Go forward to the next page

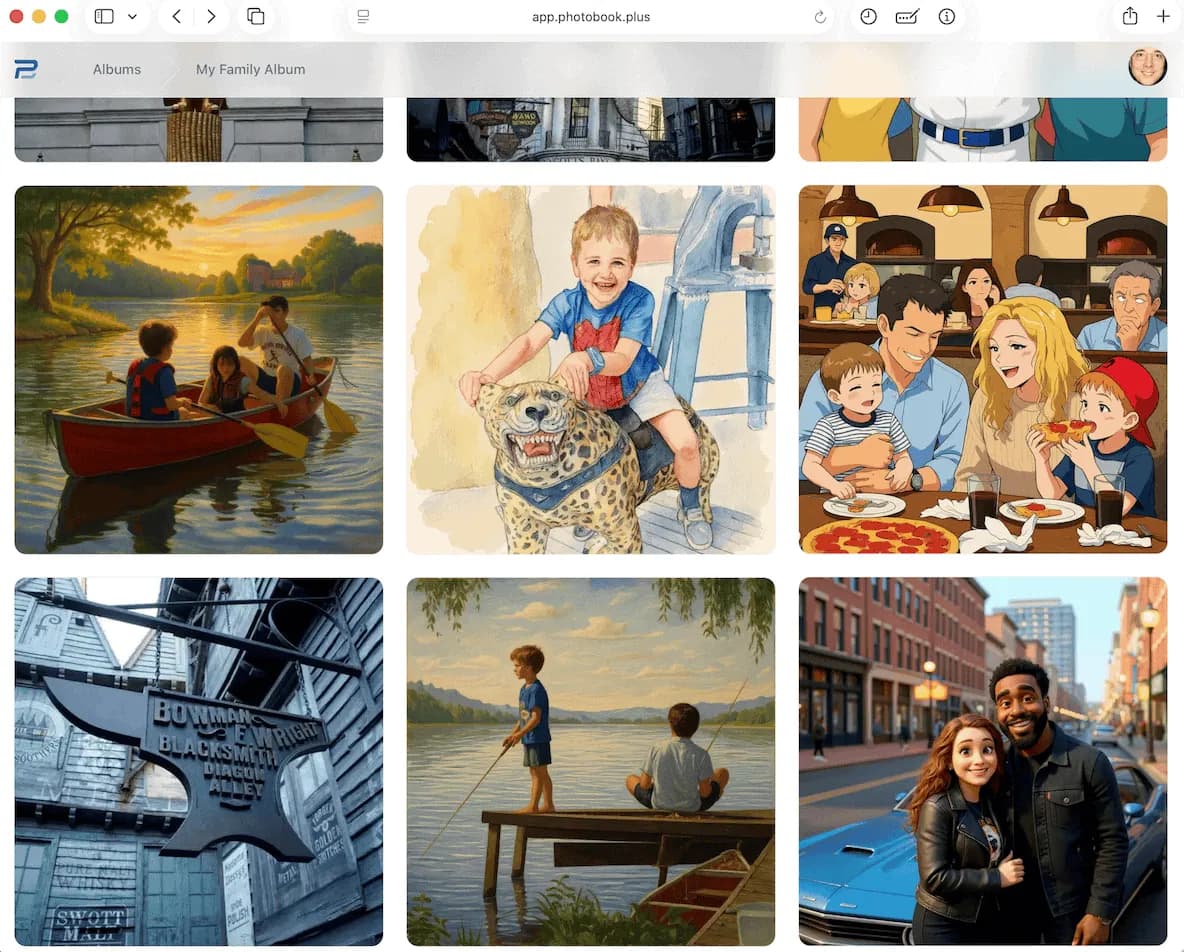click(x=211, y=17)
